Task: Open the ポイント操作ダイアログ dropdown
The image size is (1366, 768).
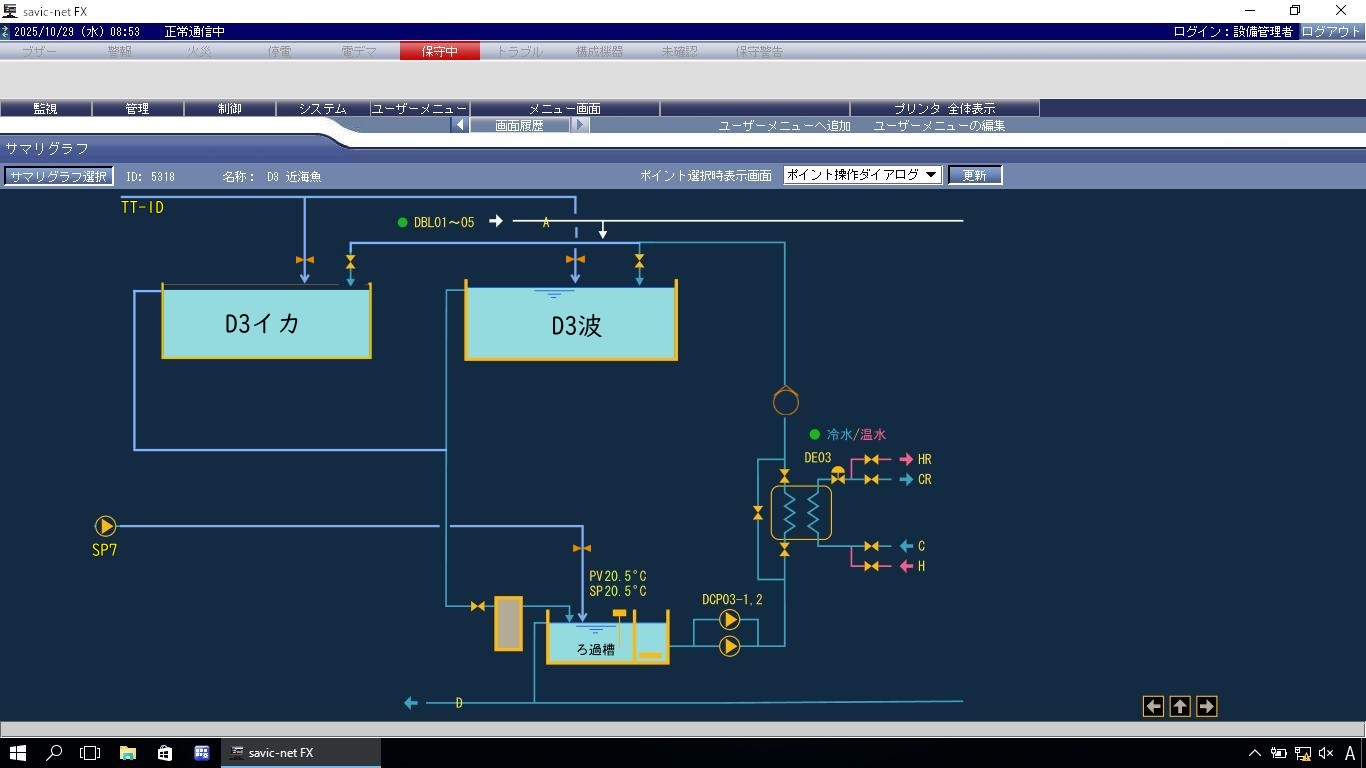Action: coord(862,175)
